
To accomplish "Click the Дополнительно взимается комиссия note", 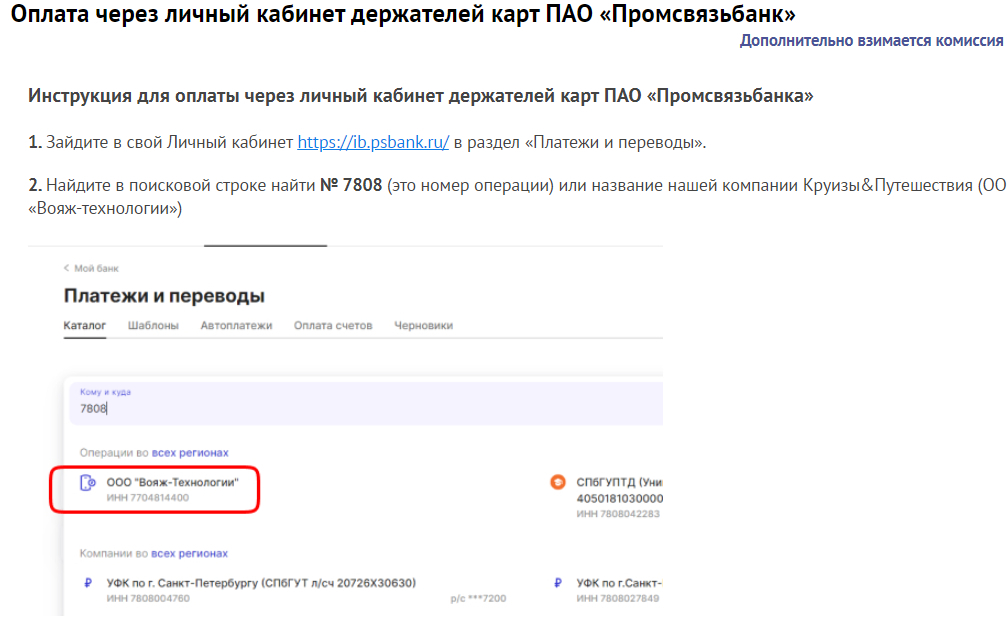I will point(871,40).
